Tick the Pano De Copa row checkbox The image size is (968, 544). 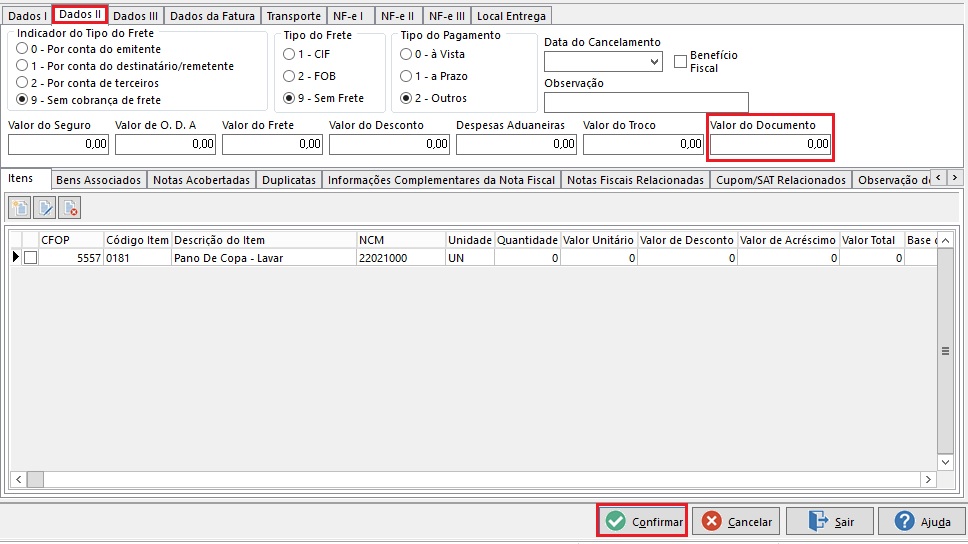(x=30, y=258)
